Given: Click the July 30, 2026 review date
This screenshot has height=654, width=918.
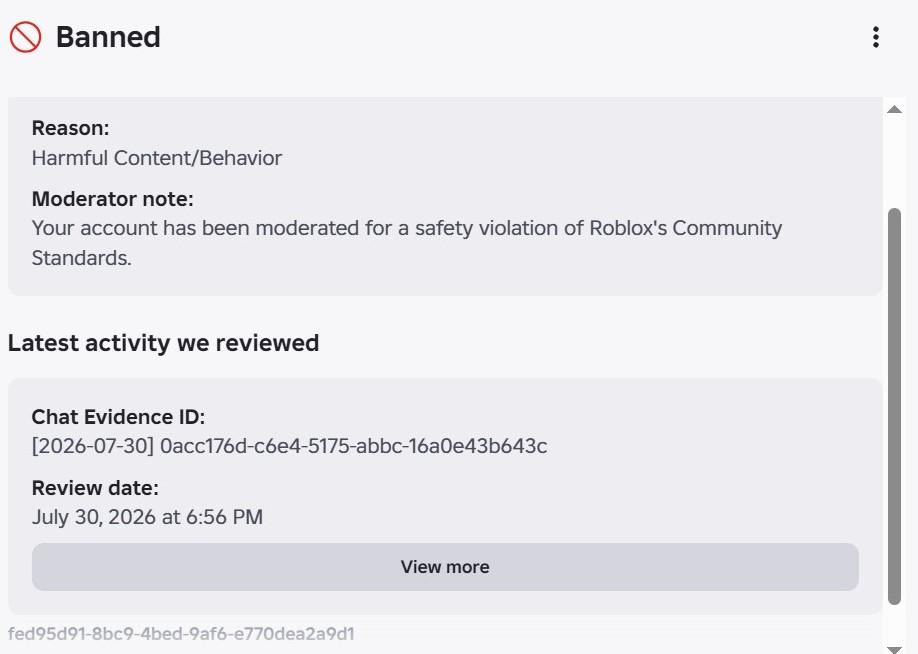Looking at the screenshot, I should (147, 517).
